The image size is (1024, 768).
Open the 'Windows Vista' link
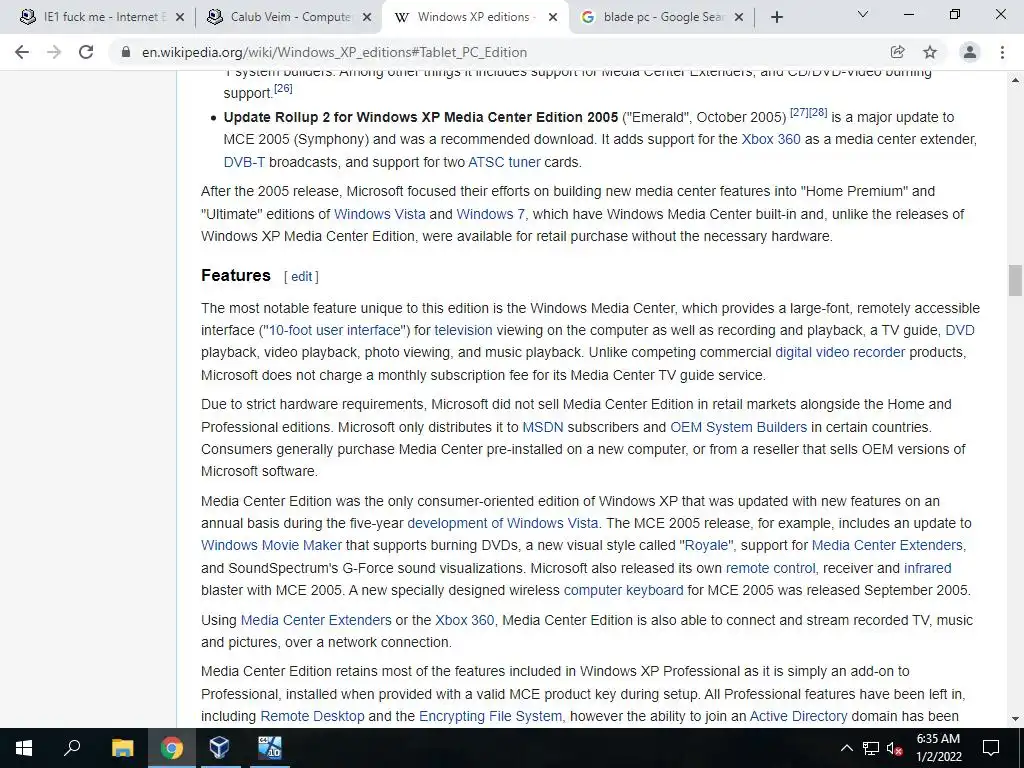pyautogui.click(x=379, y=214)
